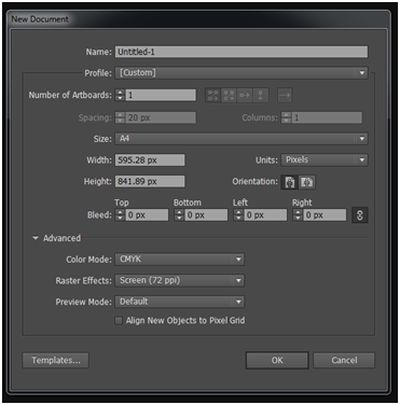The image size is (400, 405).
Task: Open the Size dropdown showing A4
Action: pos(241,139)
